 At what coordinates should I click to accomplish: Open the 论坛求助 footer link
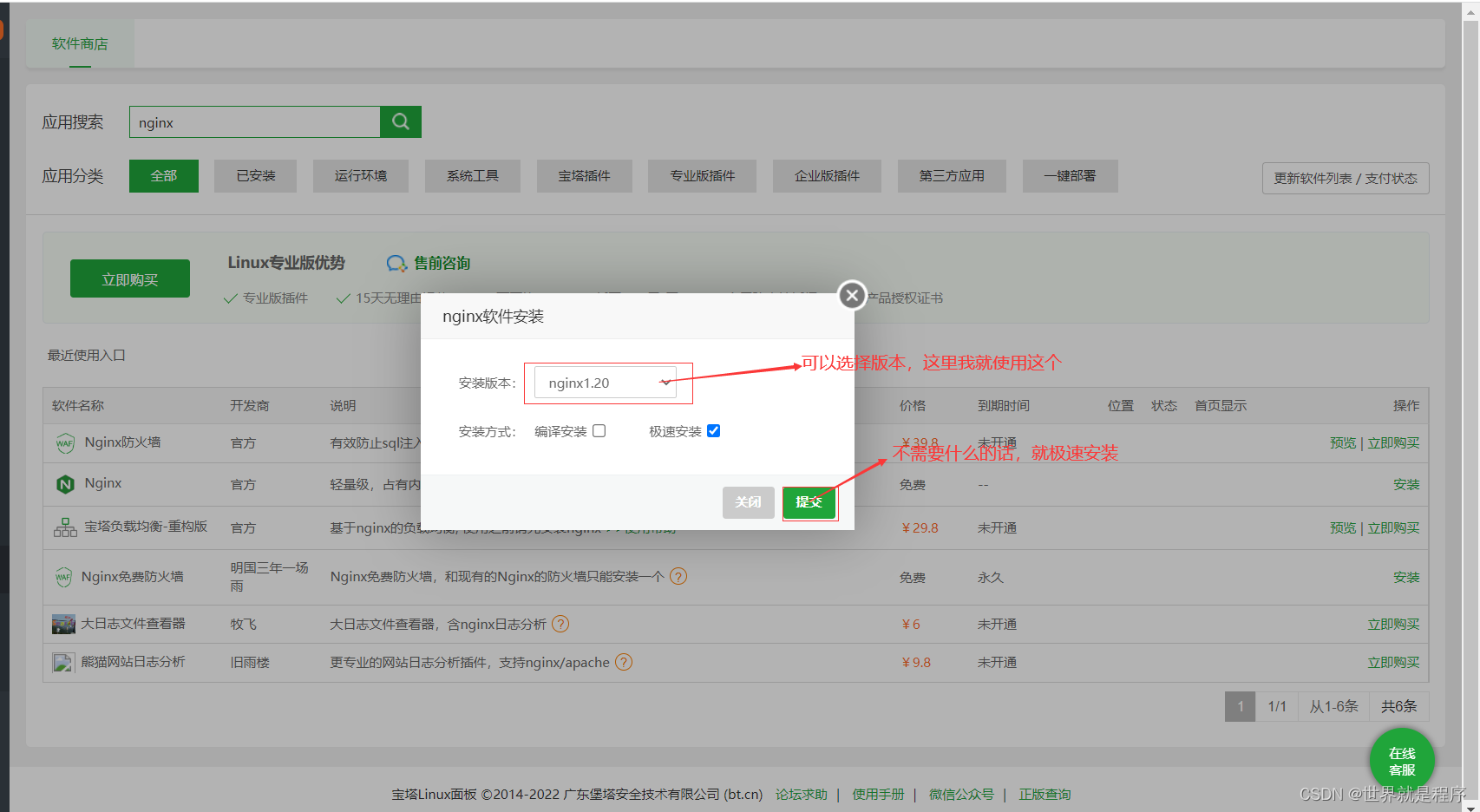tap(802, 794)
